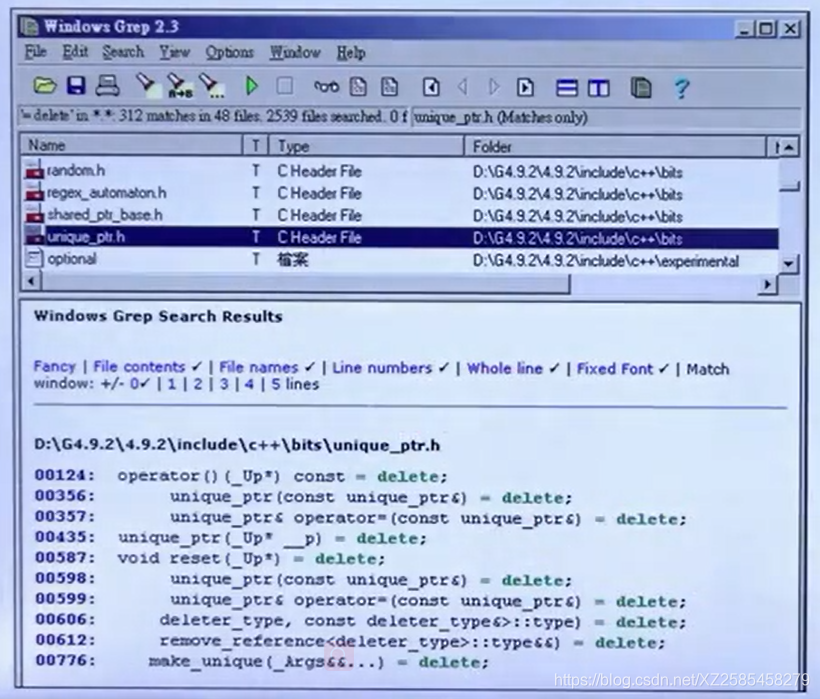This screenshot has height=699, width=820.
Task: Click the print toolbar icon
Action: pos(107,86)
